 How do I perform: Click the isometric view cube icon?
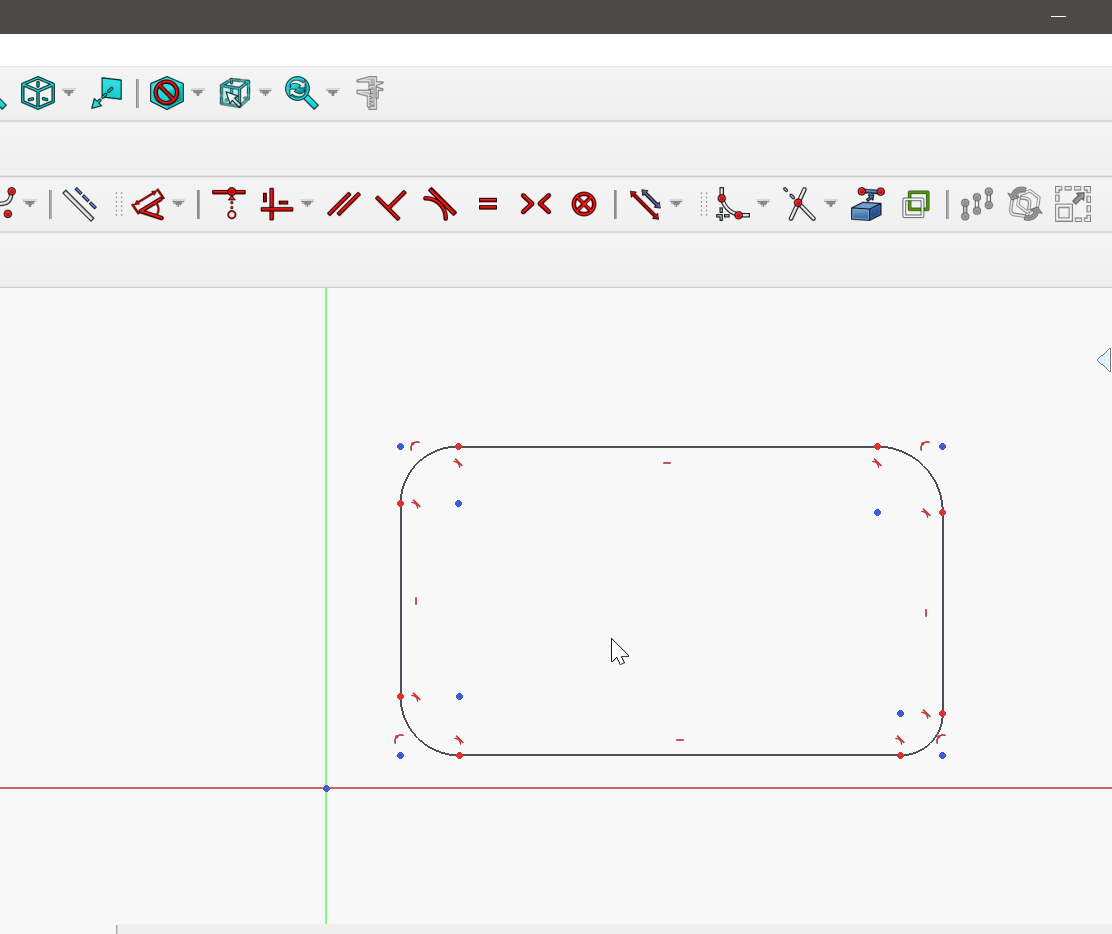click(x=38, y=92)
